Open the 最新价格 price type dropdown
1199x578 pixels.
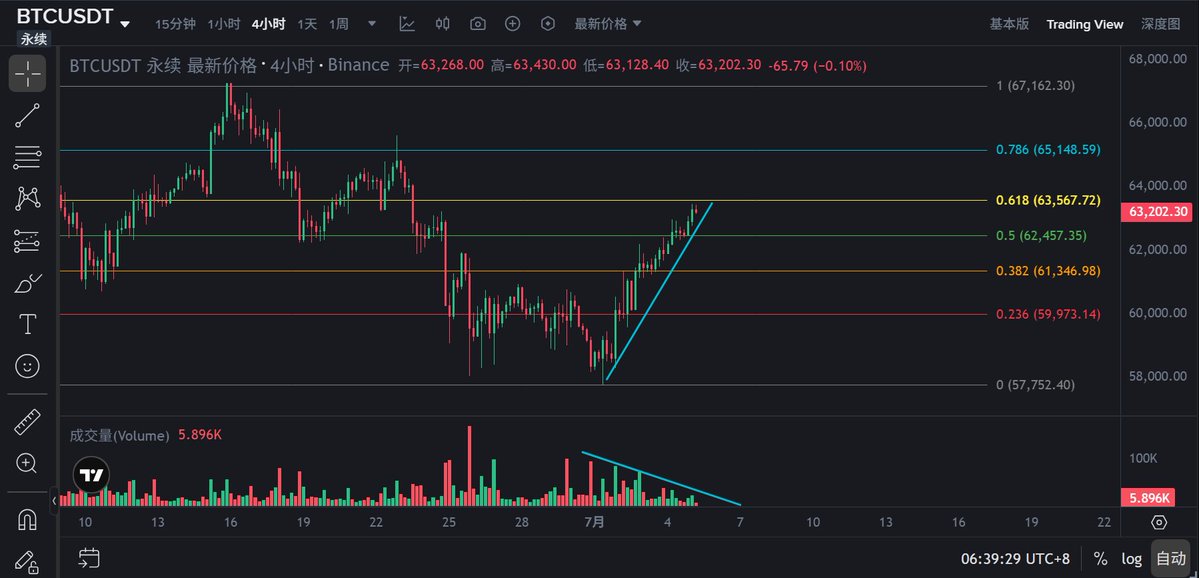(609, 24)
